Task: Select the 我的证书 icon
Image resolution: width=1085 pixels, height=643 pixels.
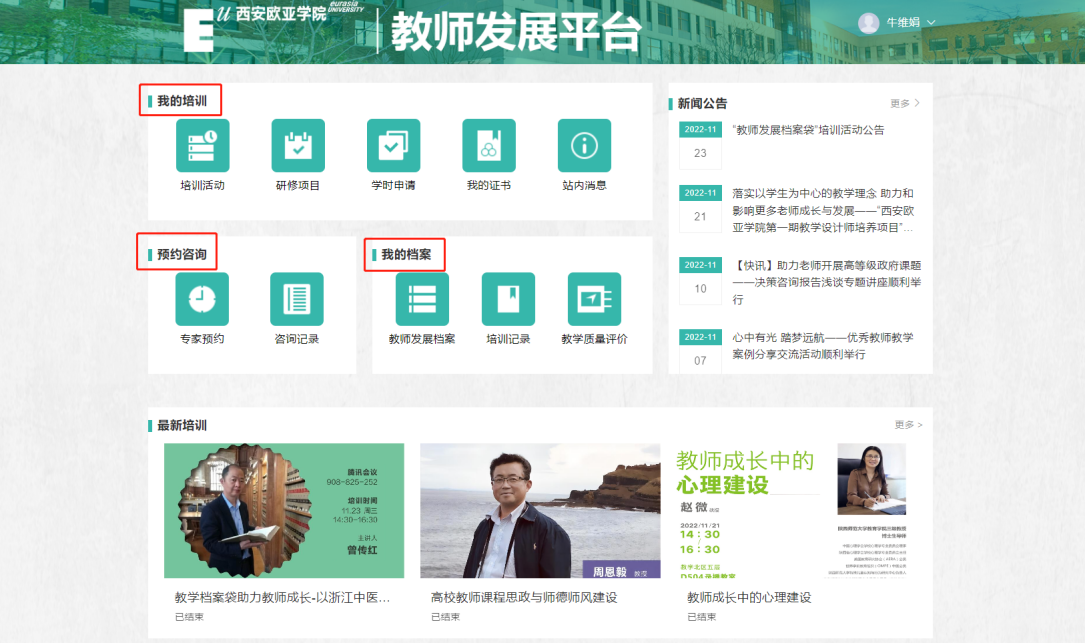Action: pyautogui.click(x=488, y=146)
